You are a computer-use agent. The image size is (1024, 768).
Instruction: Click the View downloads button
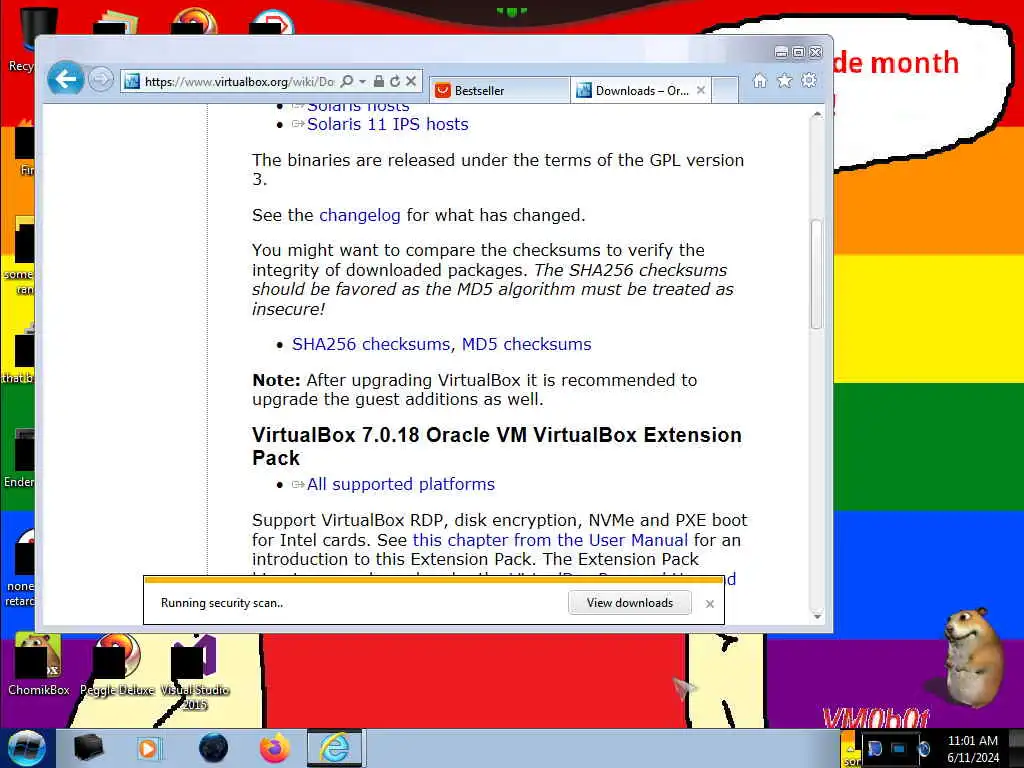coord(630,603)
